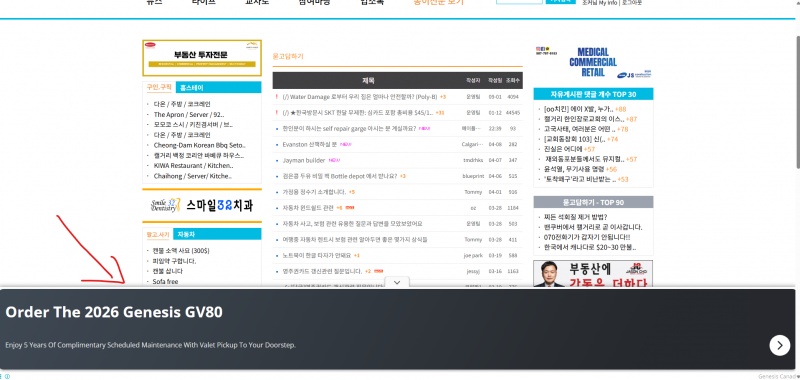Click author name jessyj
Viewport: 800px width, 380px height.
click(472, 271)
